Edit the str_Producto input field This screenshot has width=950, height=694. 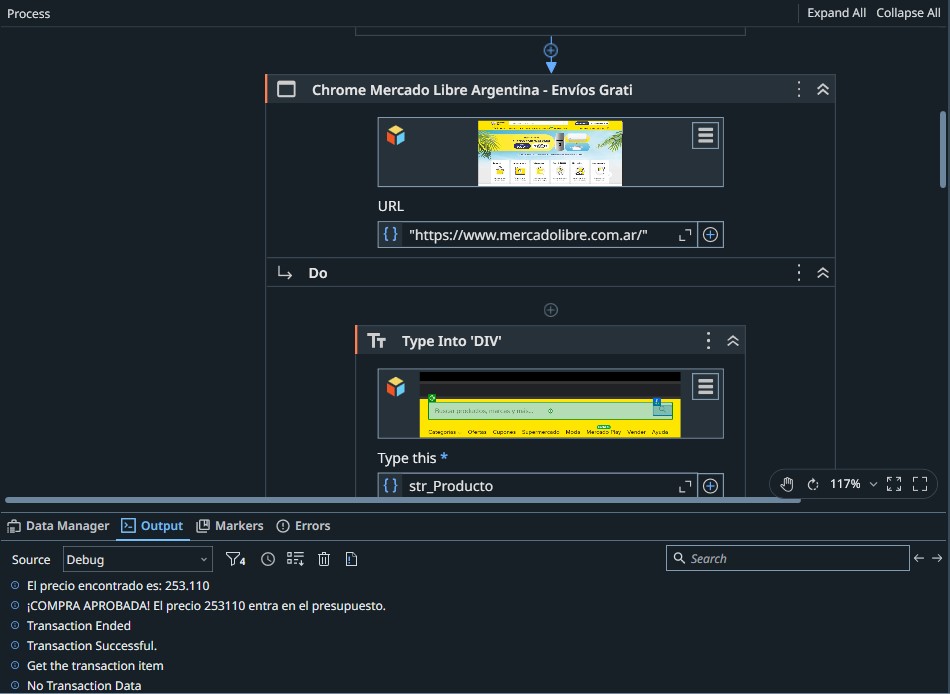pos(539,486)
